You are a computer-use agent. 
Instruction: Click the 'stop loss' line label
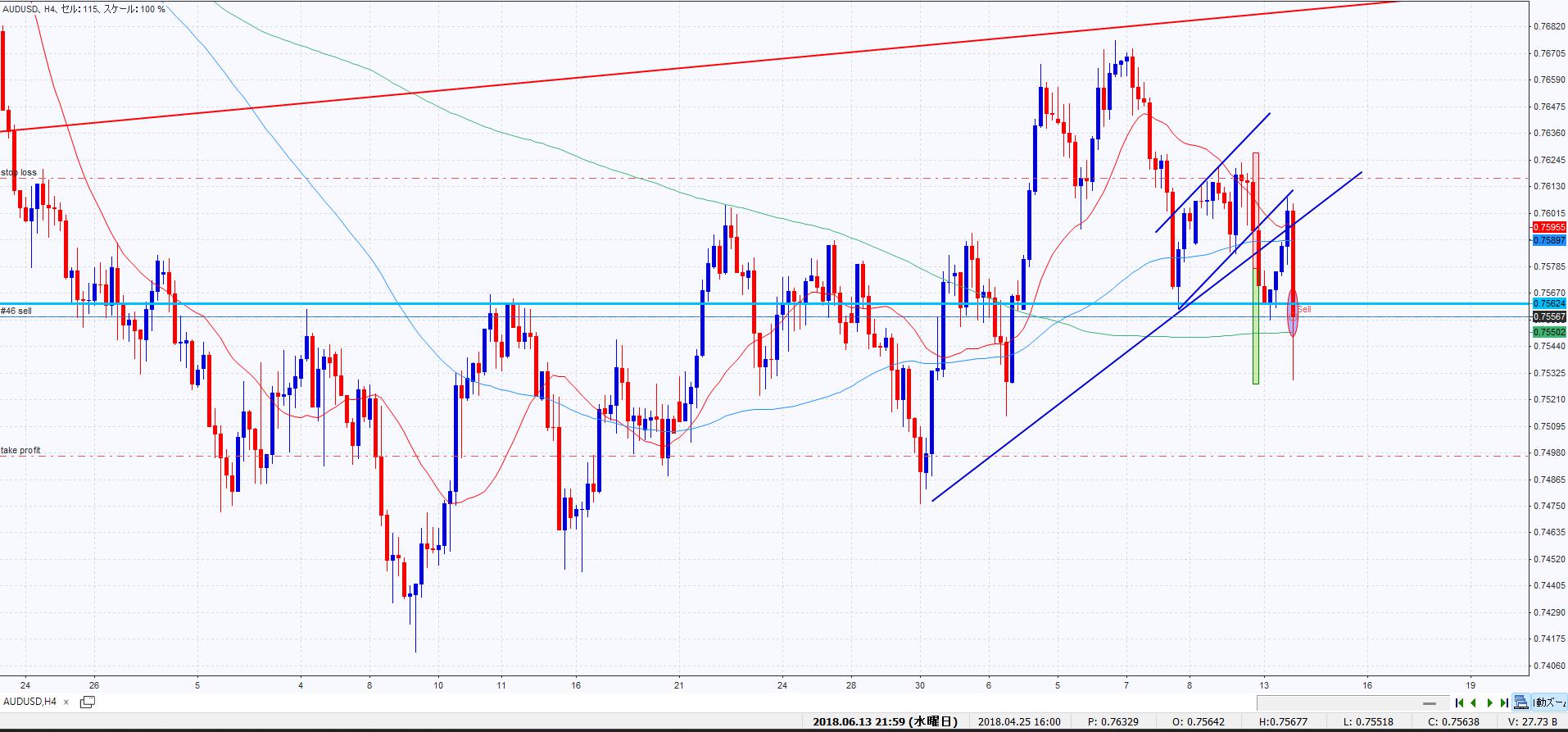19,173
